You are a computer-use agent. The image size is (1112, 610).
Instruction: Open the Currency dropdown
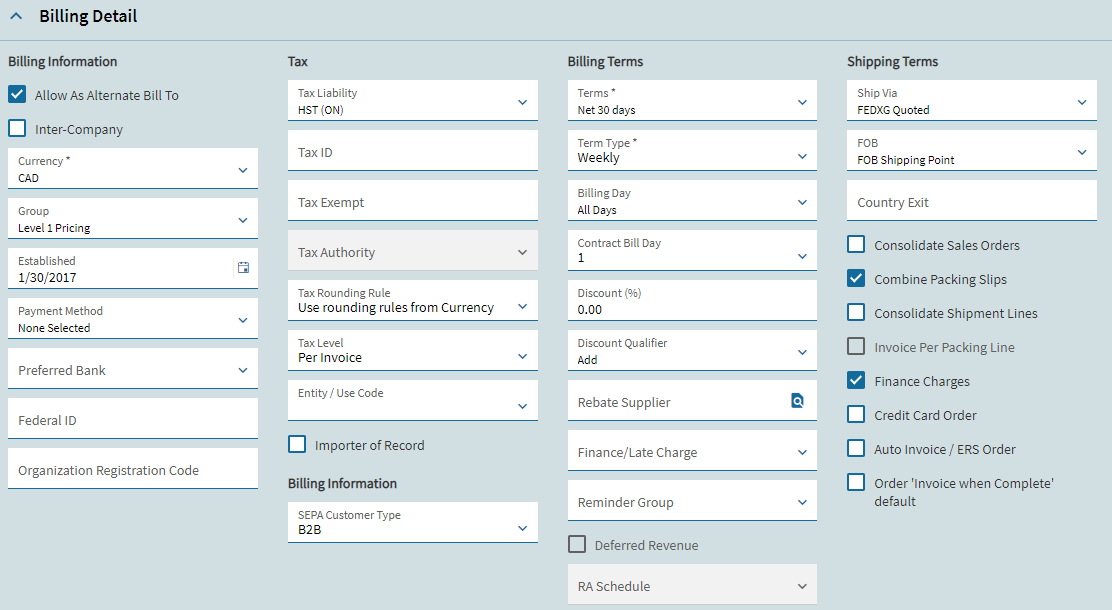click(x=243, y=169)
